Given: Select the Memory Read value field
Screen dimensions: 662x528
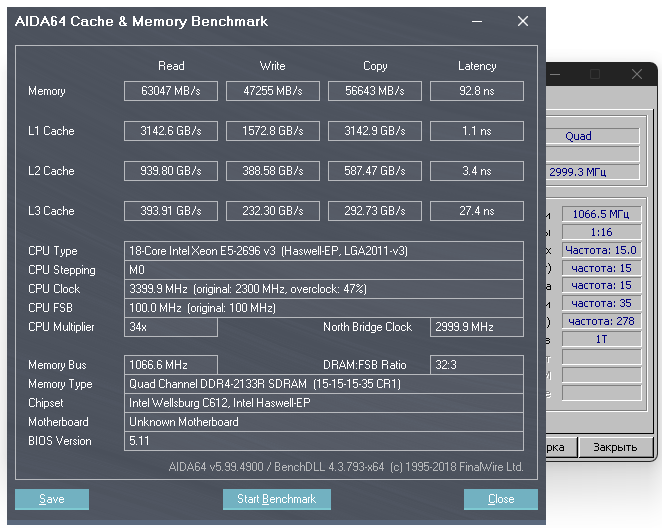Looking at the screenshot, I should (x=171, y=91).
